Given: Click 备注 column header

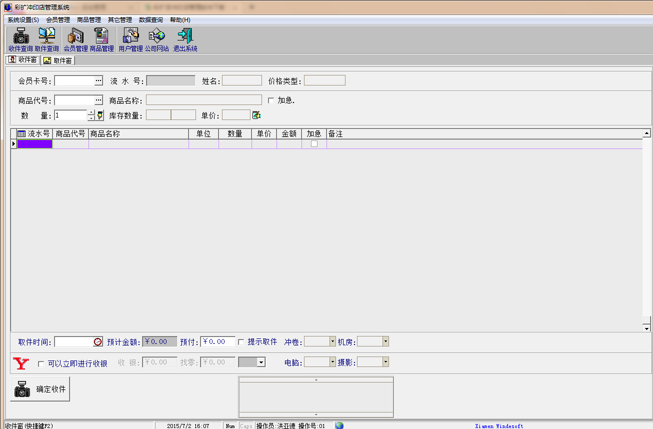Looking at the screenshot, I should (484, 134).
